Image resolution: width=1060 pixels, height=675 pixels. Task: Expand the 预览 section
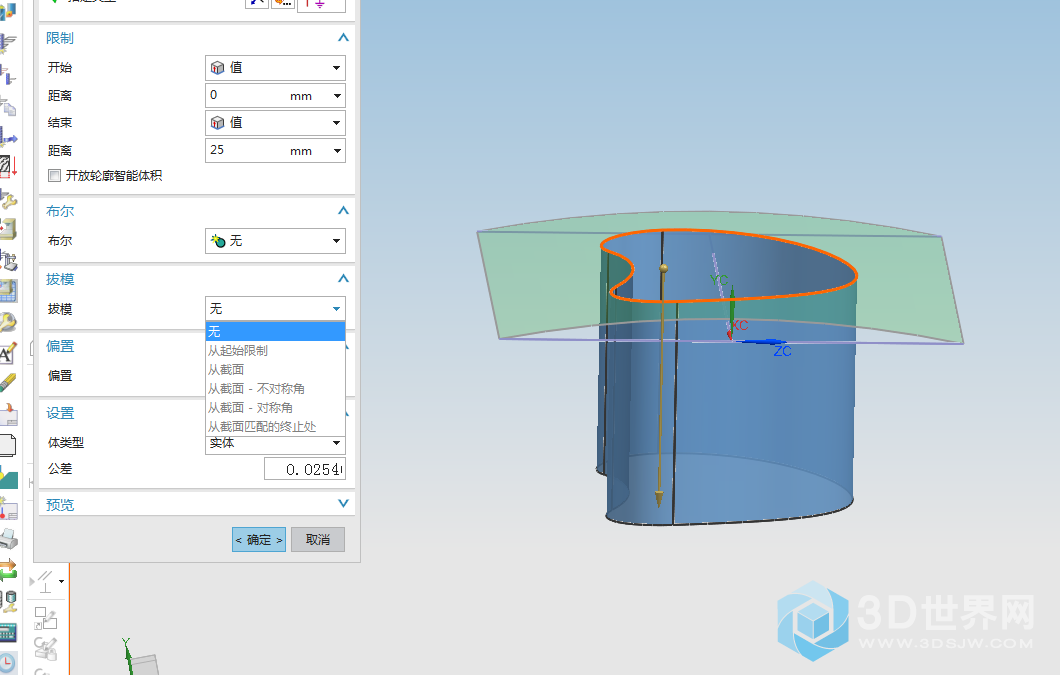coord(343,505)
